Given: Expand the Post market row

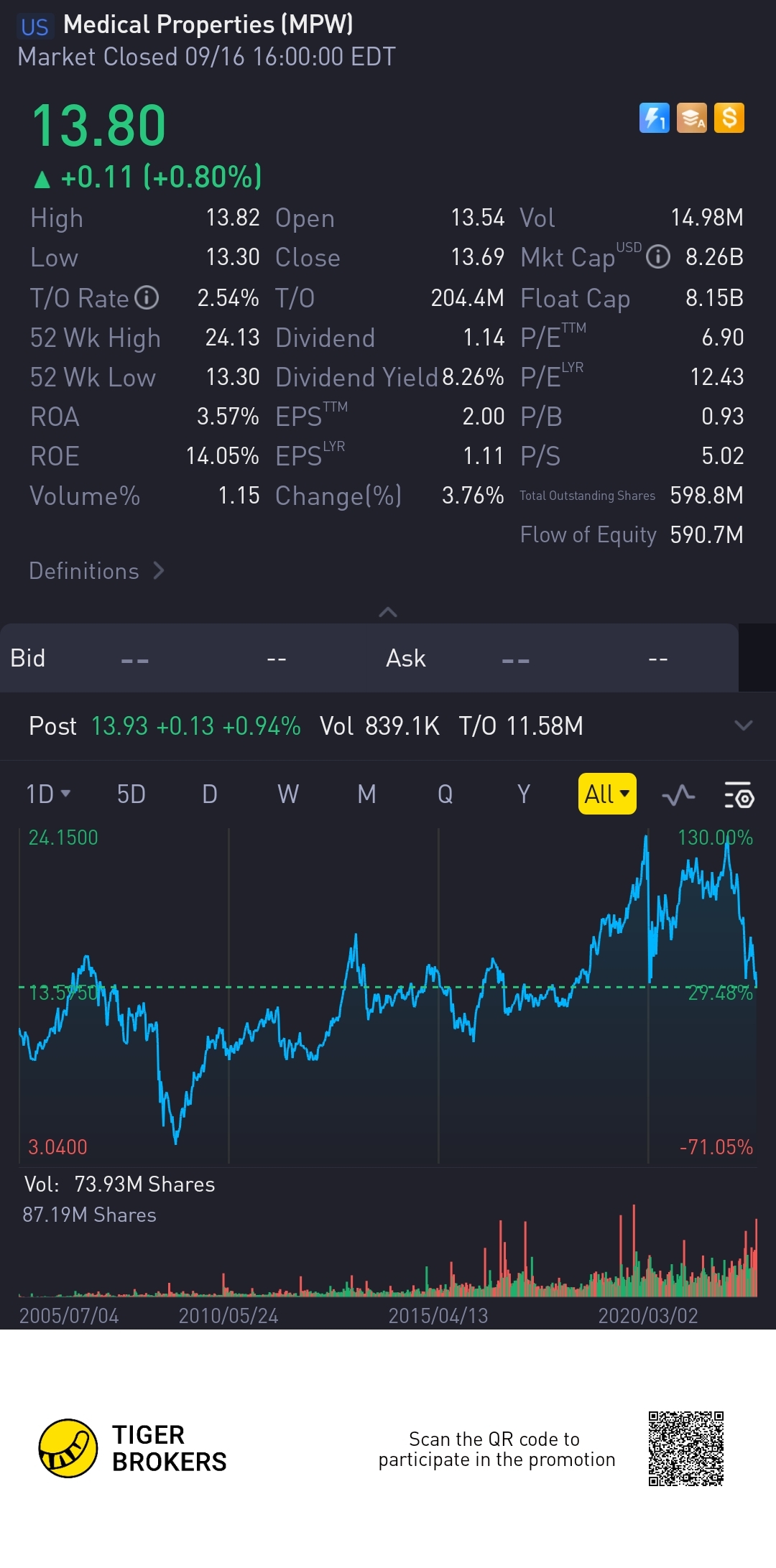Looking at the screenshot, I should (743, 725).
